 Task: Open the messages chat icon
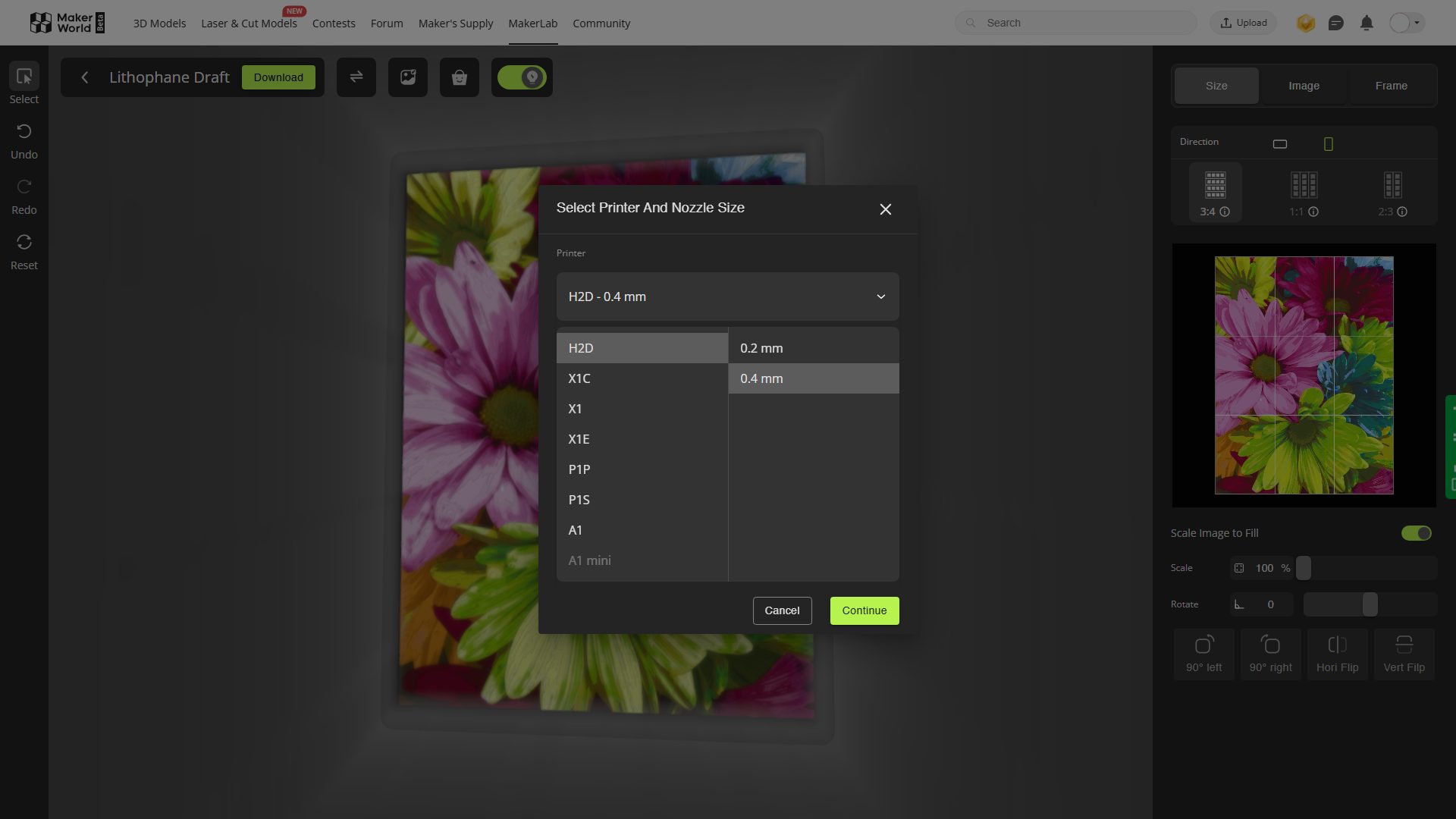(x=1336, y=23)
